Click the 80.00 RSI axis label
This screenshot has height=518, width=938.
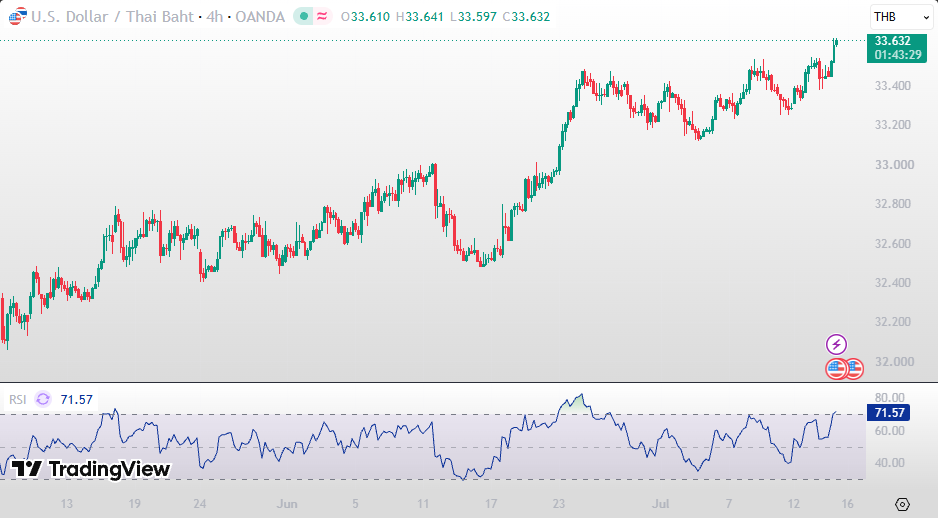pyautogui.click(x=890, y=398)
